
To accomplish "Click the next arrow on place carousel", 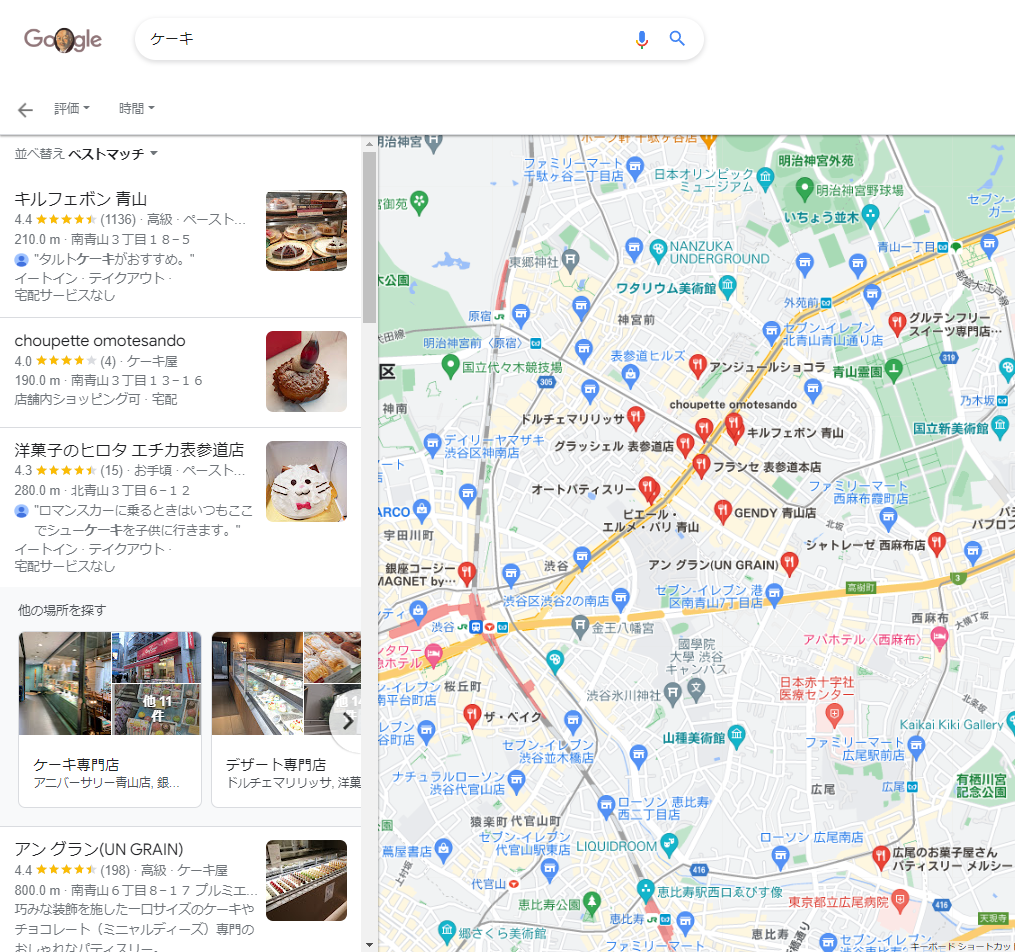I will click(x=348, y=721).
